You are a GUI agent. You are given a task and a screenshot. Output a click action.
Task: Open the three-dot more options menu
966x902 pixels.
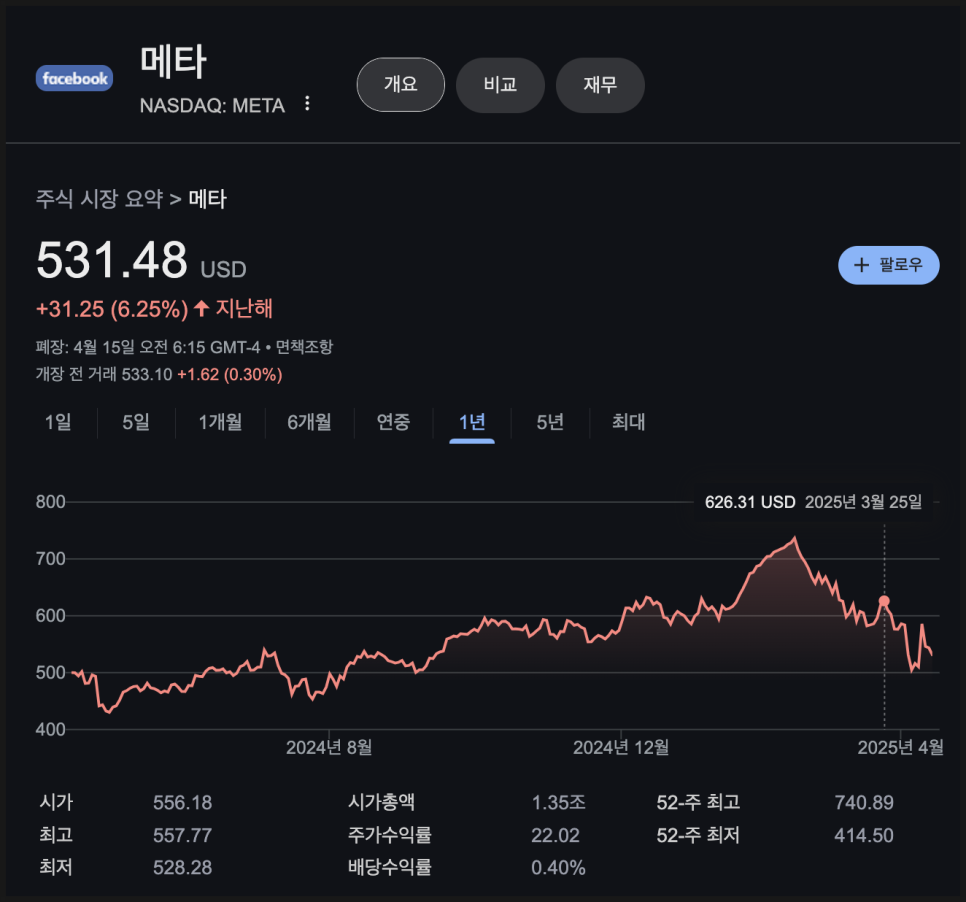coord(307,104)
